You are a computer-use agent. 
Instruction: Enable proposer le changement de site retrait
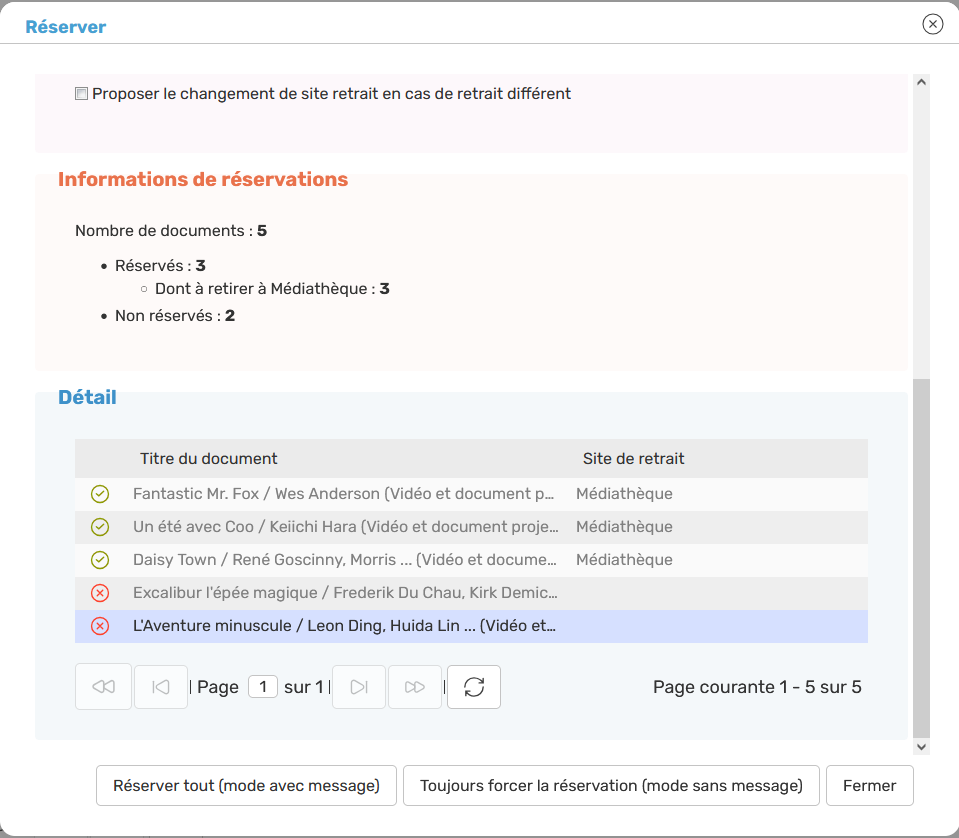pos(82,94)
